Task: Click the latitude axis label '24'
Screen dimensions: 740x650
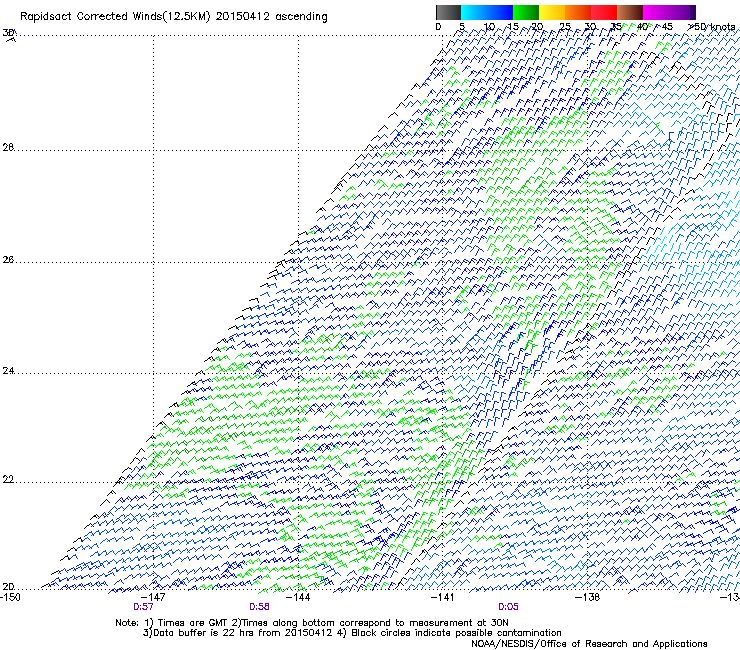Action: [8, 371]
